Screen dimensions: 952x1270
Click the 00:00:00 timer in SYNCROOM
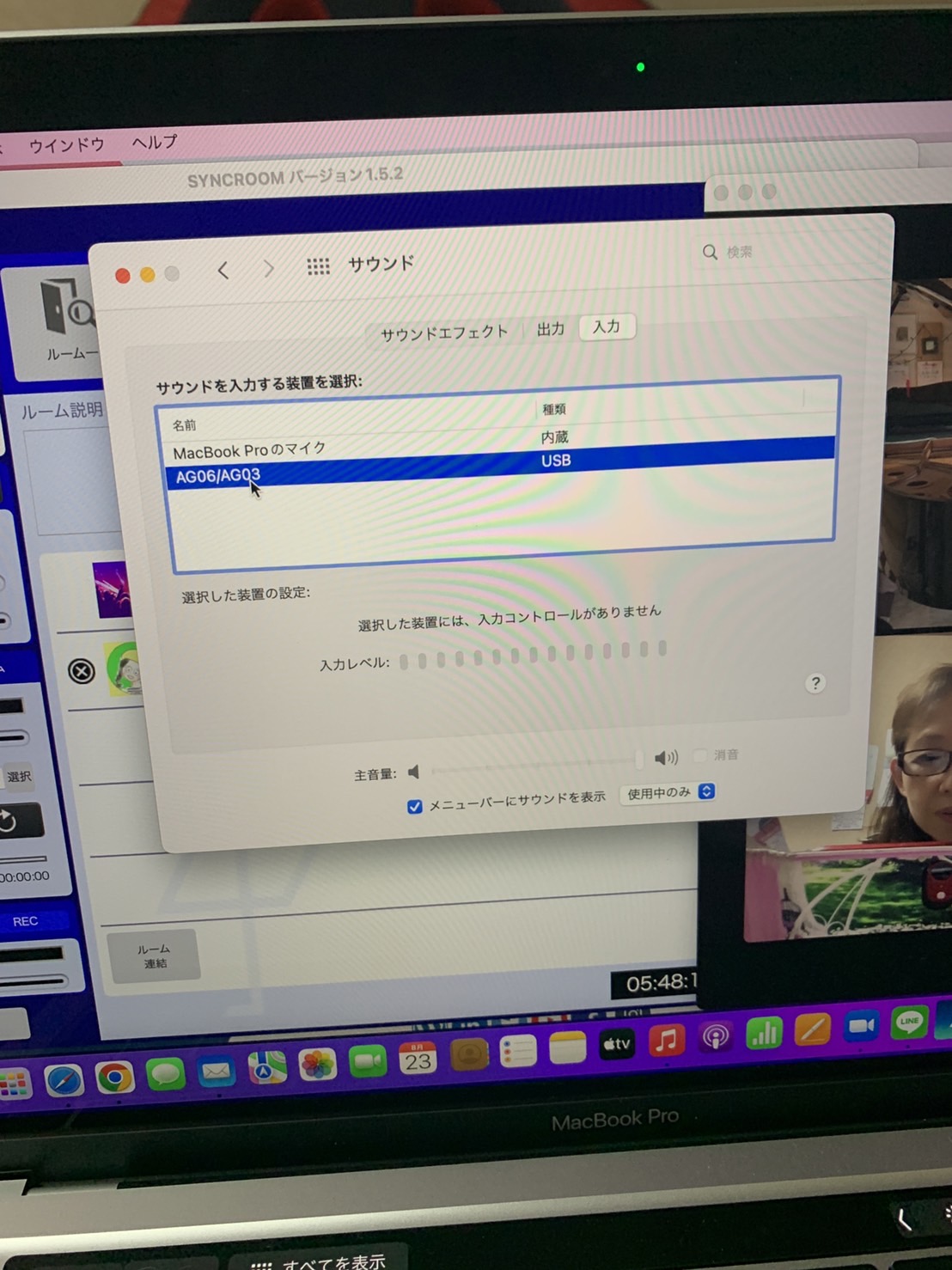coord(24,877)
